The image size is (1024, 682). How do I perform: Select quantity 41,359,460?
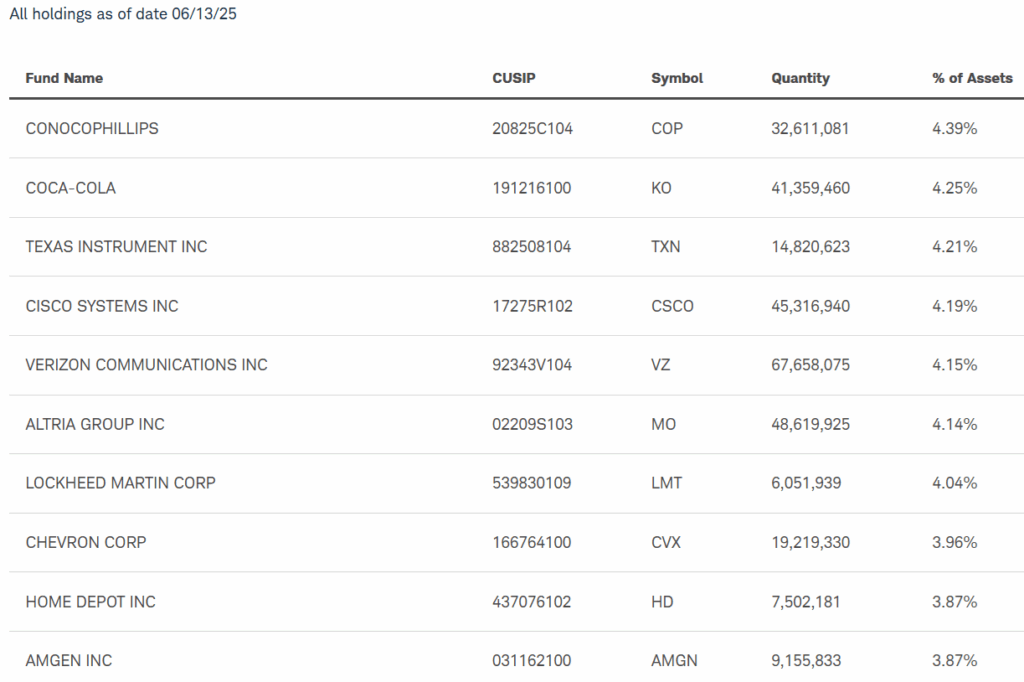tap(810, 188)
